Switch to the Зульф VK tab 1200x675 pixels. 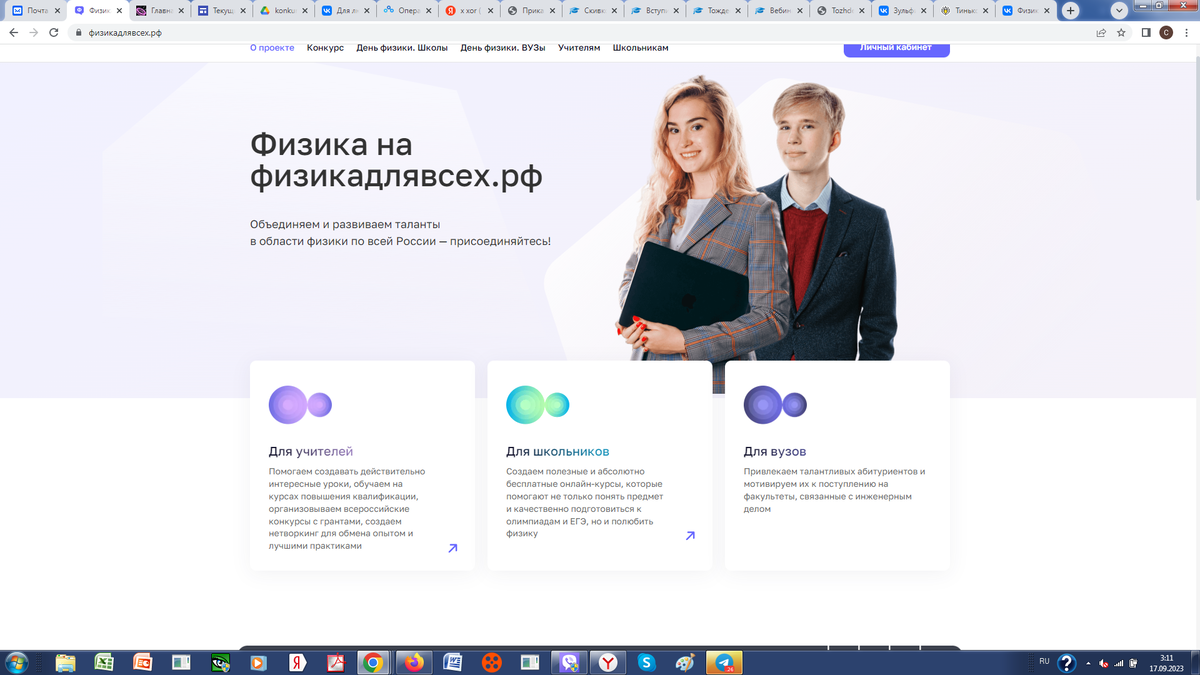point(903,11)
